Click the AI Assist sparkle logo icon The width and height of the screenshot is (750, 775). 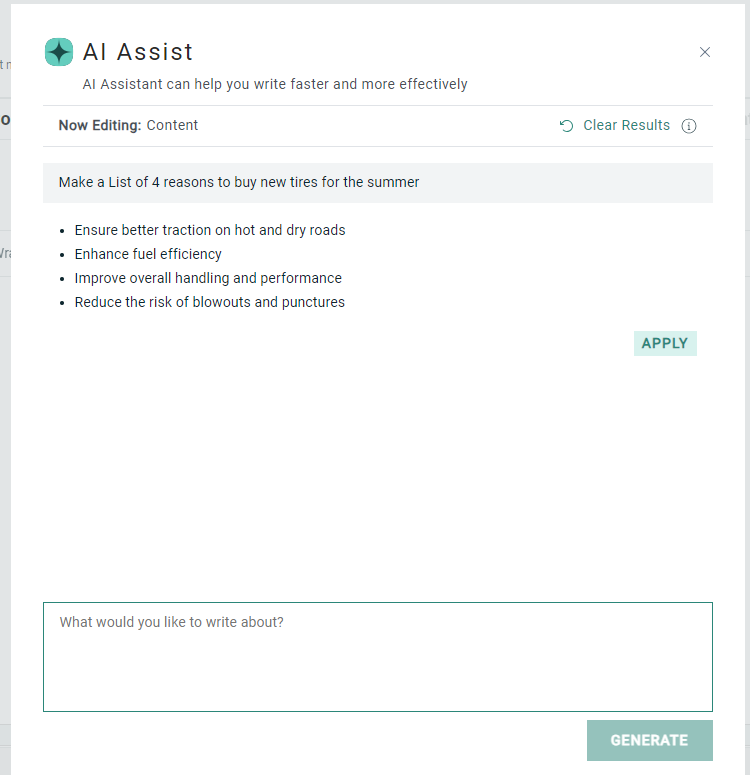coord(59,52)
